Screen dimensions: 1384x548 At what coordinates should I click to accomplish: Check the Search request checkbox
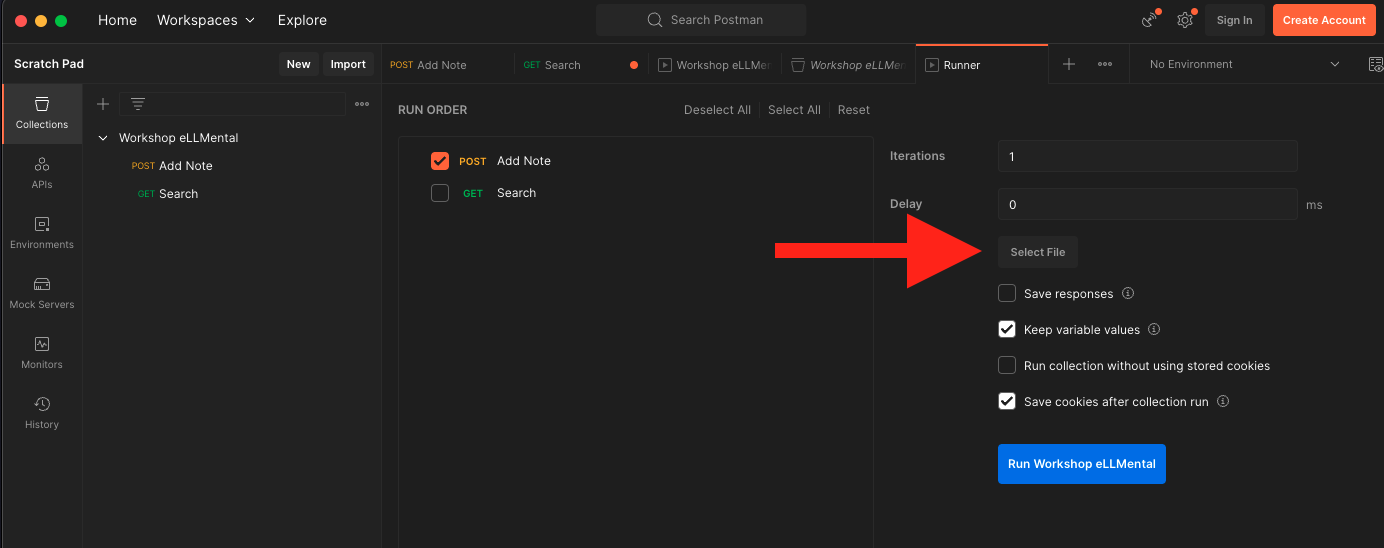click(x=440, y=193)
